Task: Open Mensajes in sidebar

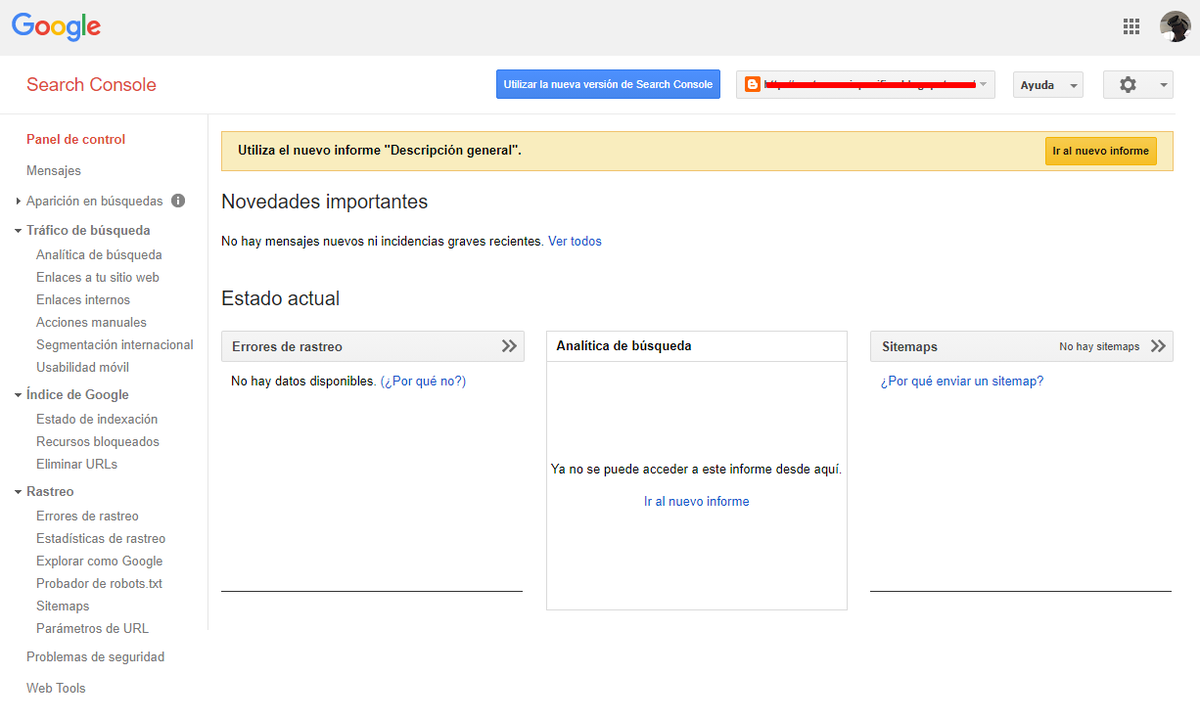Action: point(54,171)
